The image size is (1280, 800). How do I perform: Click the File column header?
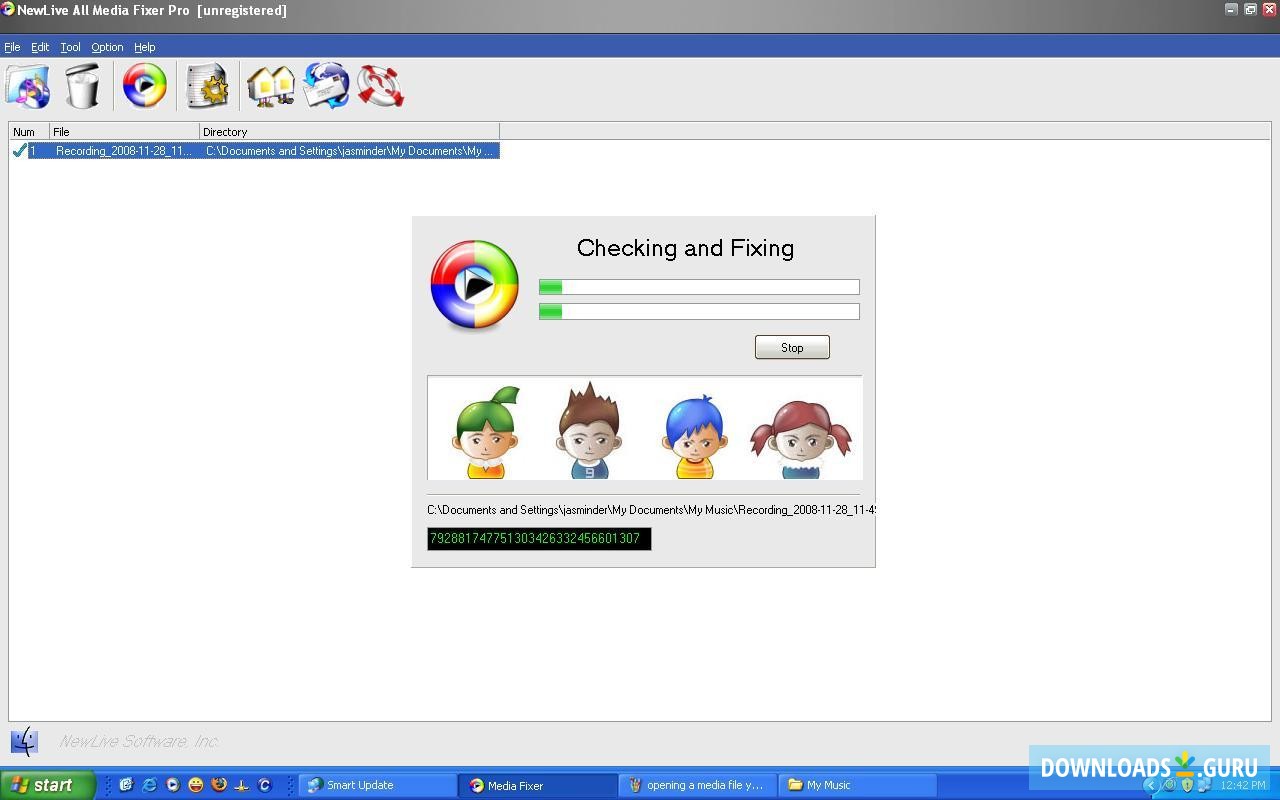tap(125, 131)
